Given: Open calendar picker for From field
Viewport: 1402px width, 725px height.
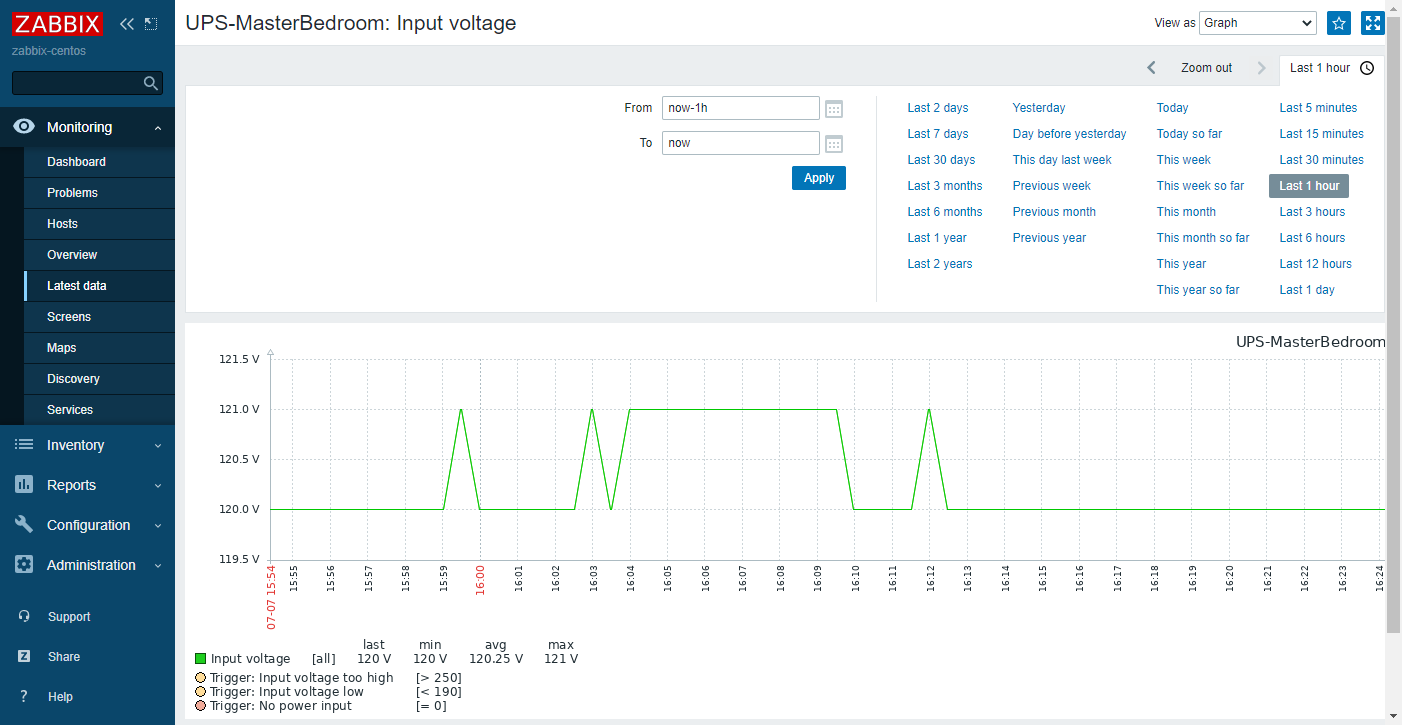Looking at the screenshot, I should pos(833,107).
